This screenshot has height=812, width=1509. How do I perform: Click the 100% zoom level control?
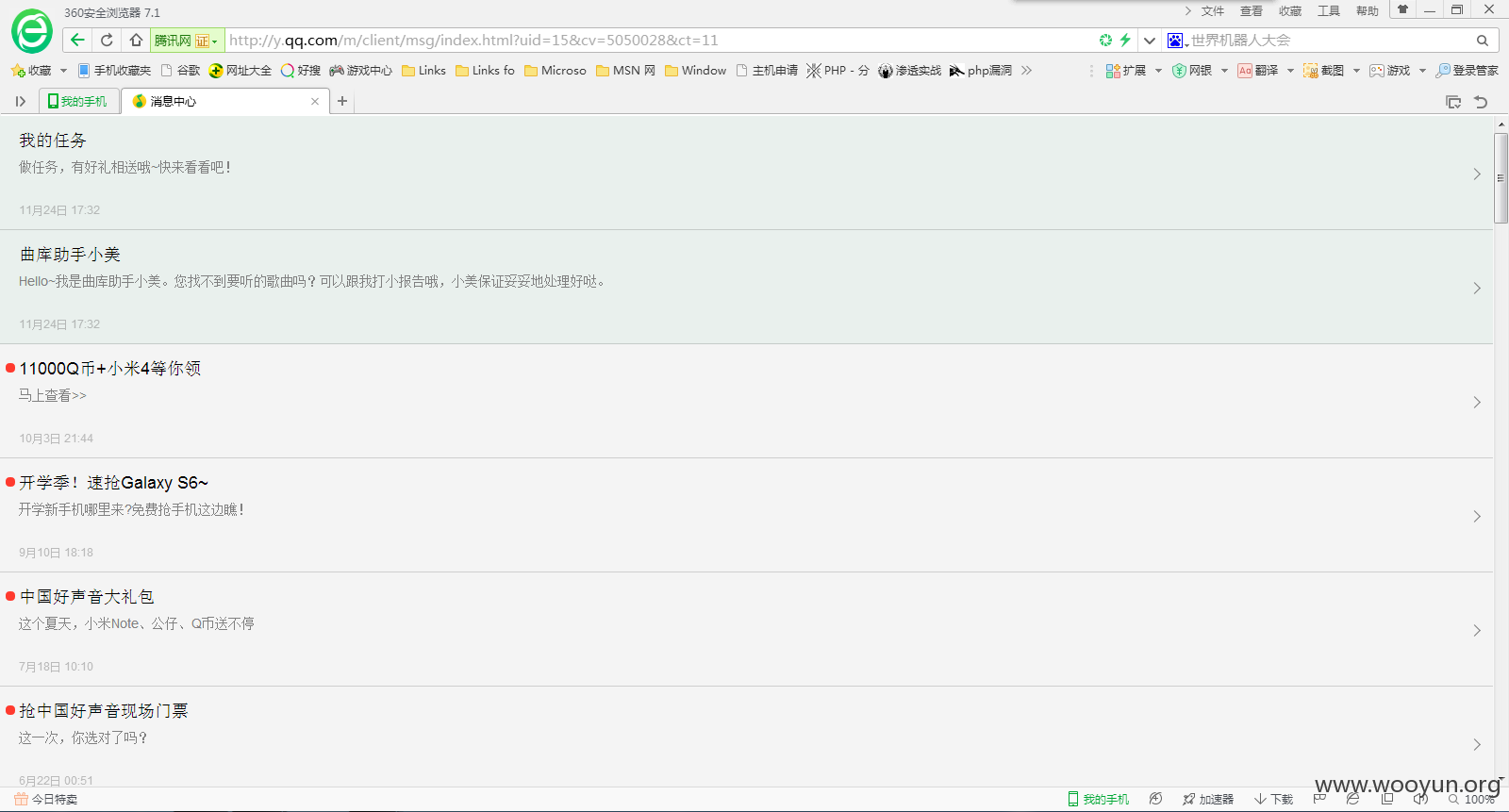[x=1472, y=799]
